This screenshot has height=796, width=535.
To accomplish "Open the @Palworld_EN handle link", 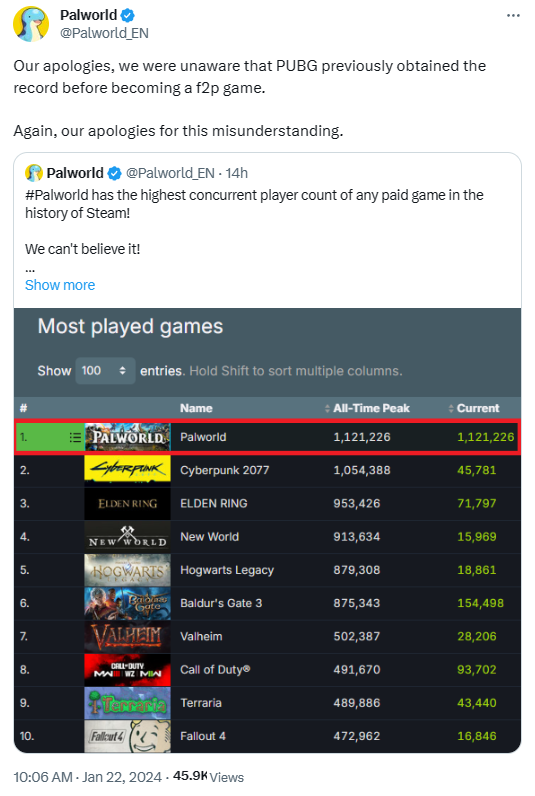I will pos(104,33).
